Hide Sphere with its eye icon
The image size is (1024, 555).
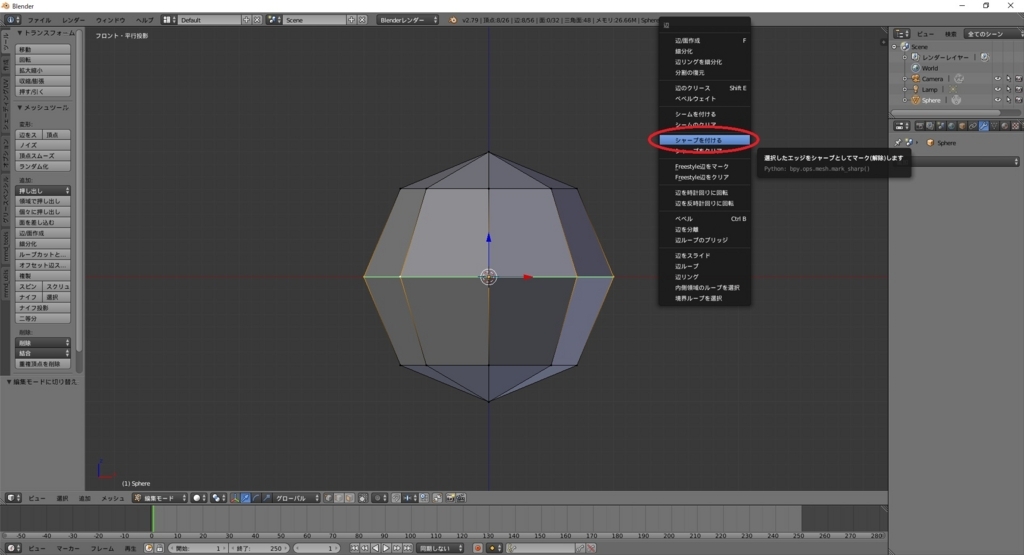(997, 100)
